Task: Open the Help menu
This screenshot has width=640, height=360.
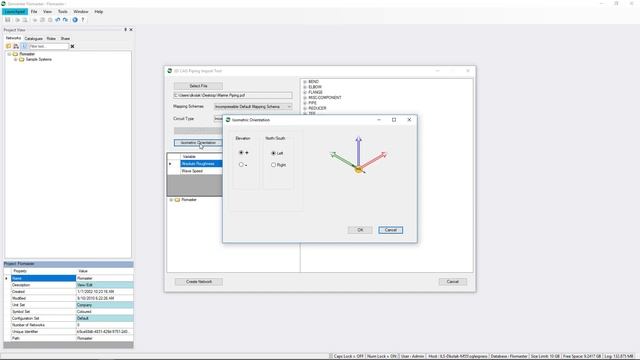Action: pos(99,12)
